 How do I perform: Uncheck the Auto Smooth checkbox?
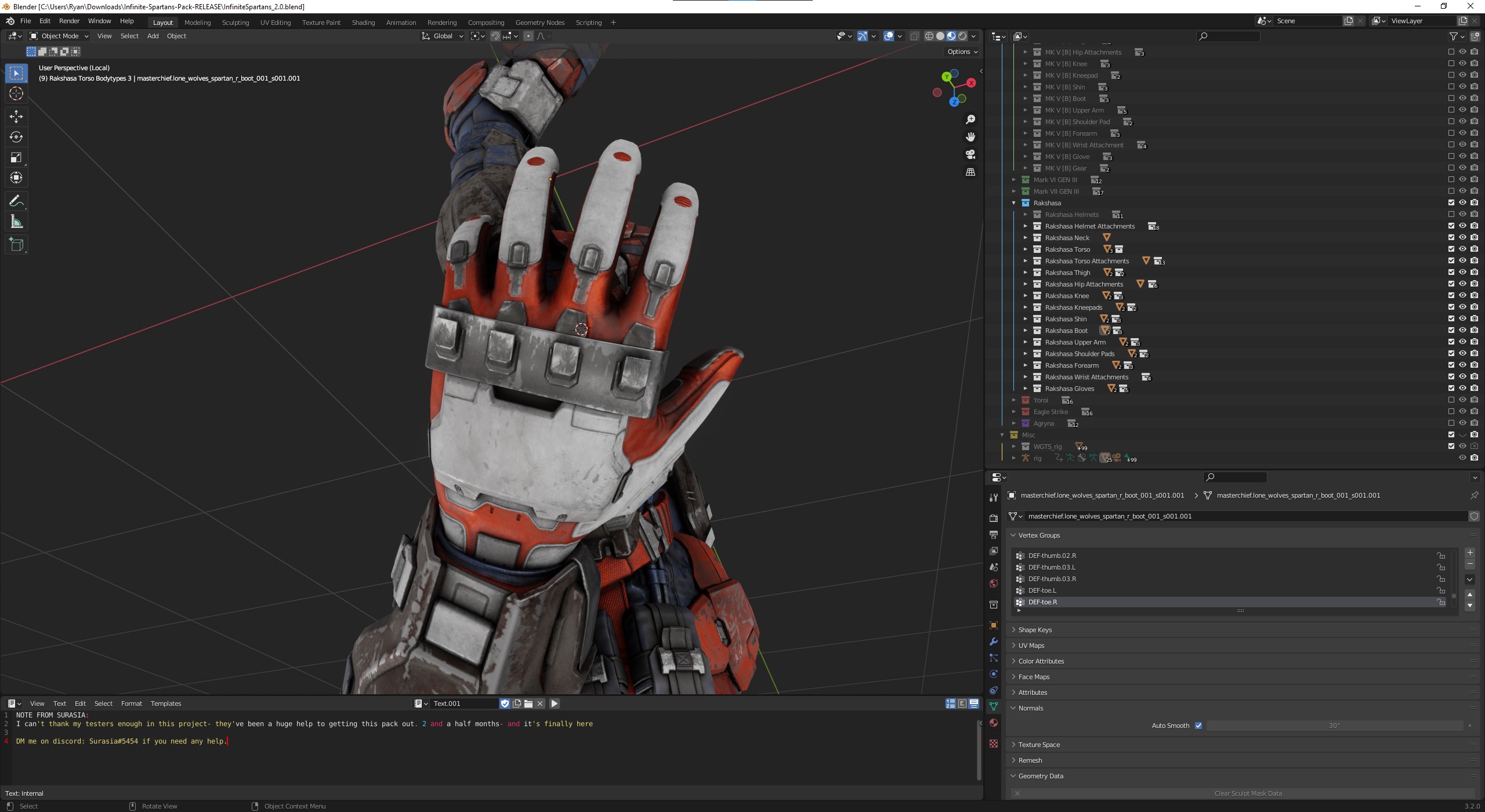[1198, 726]
